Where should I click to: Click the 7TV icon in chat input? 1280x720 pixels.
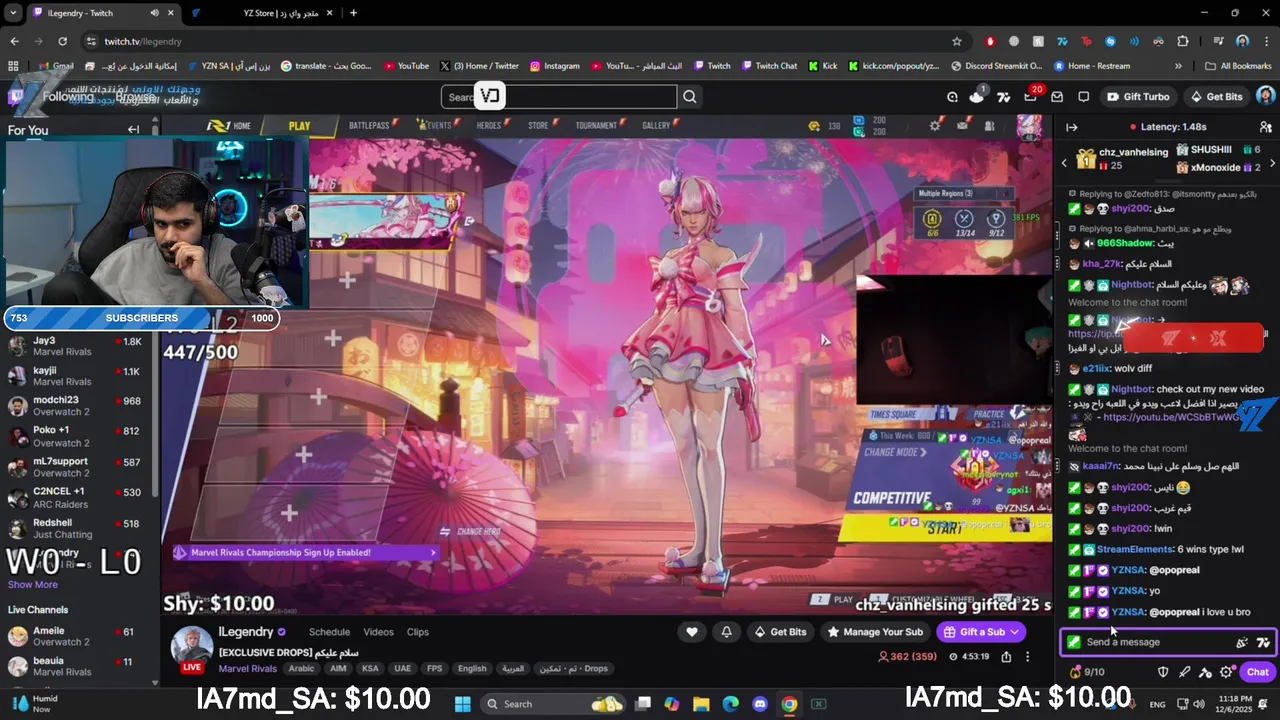point(1263,642)
